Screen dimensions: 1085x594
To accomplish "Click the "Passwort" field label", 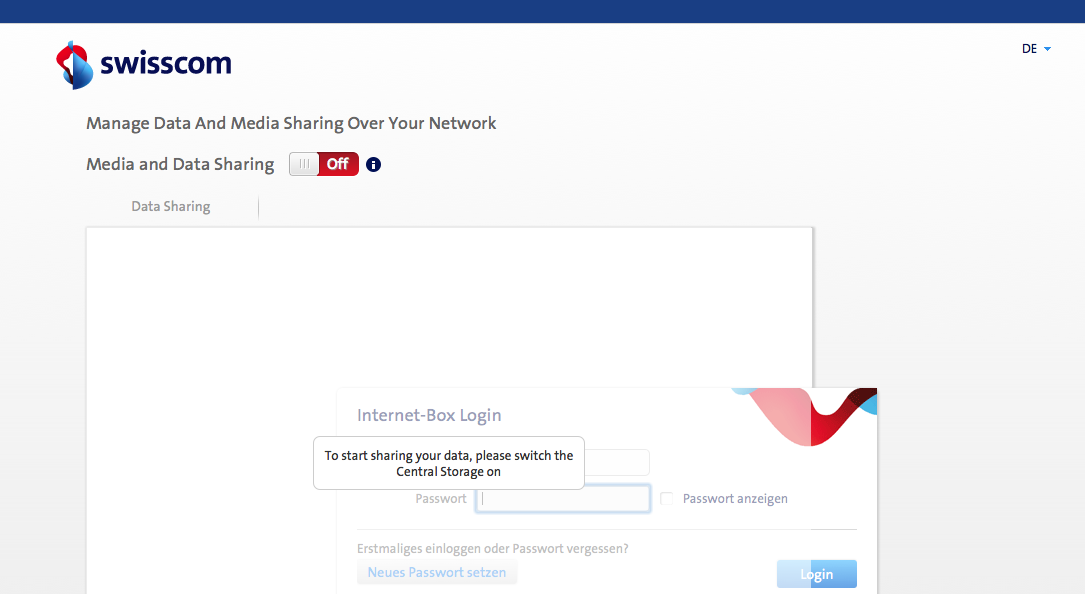I will tap(441, 498).
